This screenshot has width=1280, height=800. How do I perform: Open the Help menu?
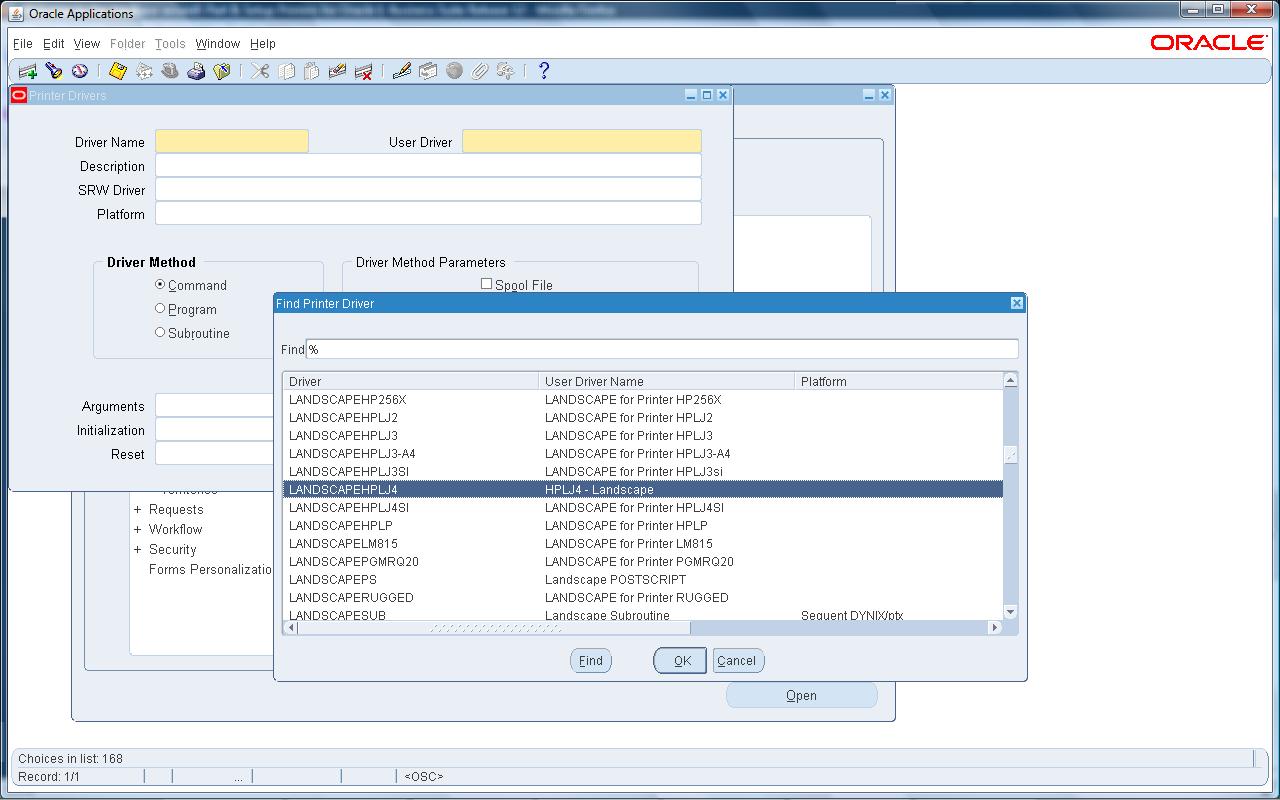click(x=263, y=44)
